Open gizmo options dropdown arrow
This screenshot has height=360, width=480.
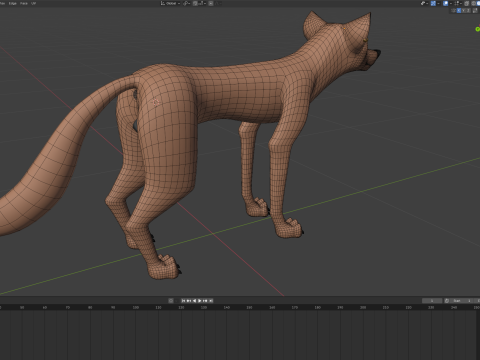click(x=438, y=3)
